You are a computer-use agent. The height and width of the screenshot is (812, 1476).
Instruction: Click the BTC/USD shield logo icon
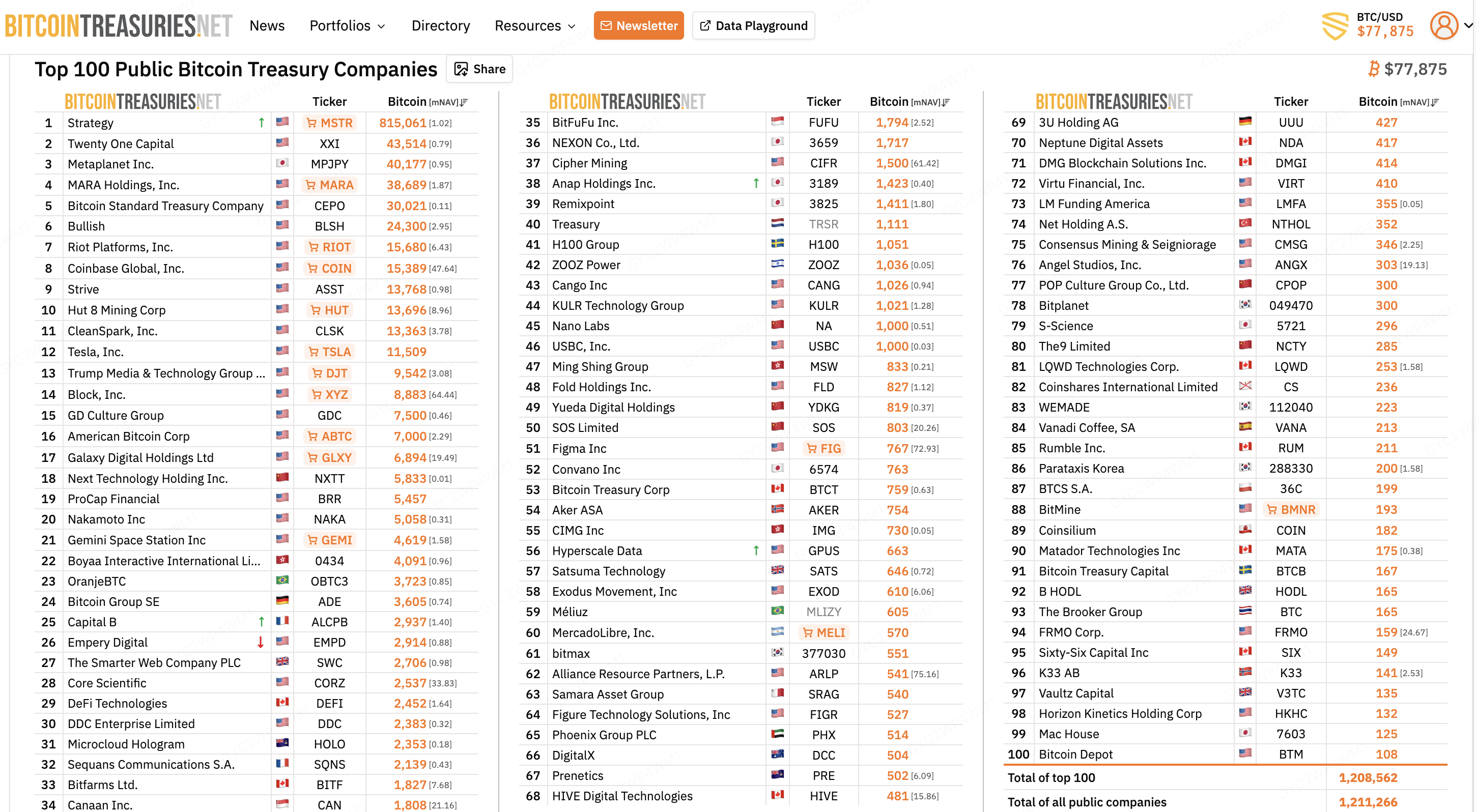[x=1335, y=26]
